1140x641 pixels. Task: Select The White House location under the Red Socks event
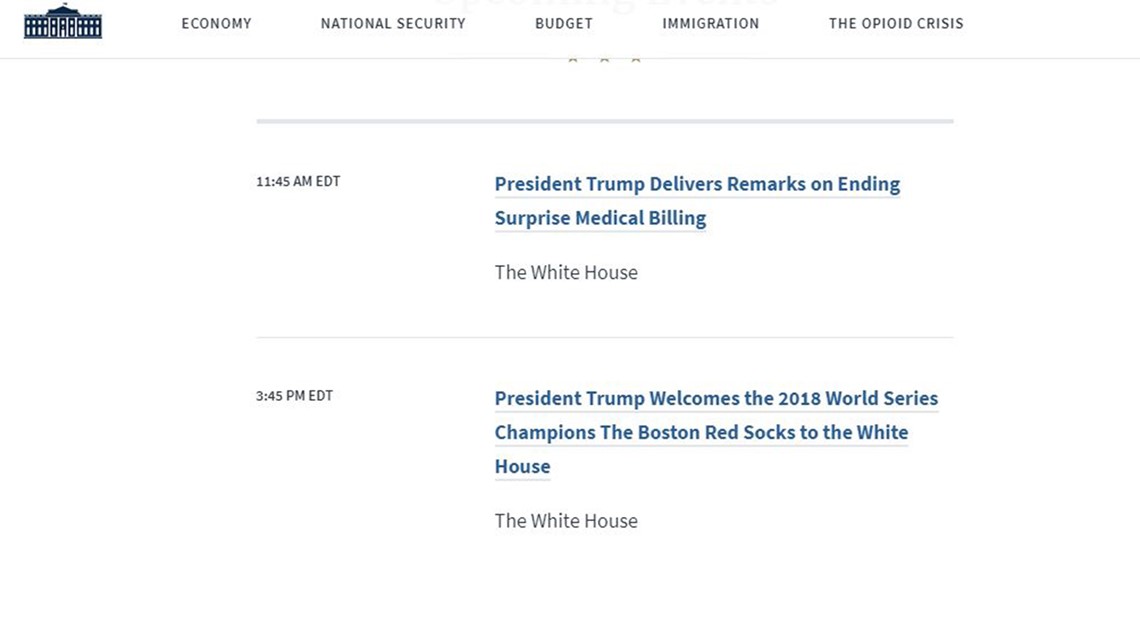coord(566,520)
